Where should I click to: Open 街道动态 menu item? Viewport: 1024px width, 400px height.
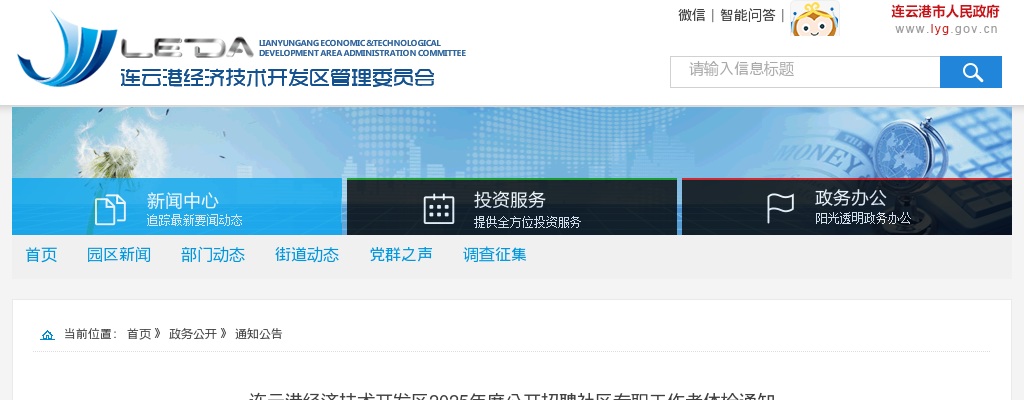pyautogui.click(x=306, y=255)
